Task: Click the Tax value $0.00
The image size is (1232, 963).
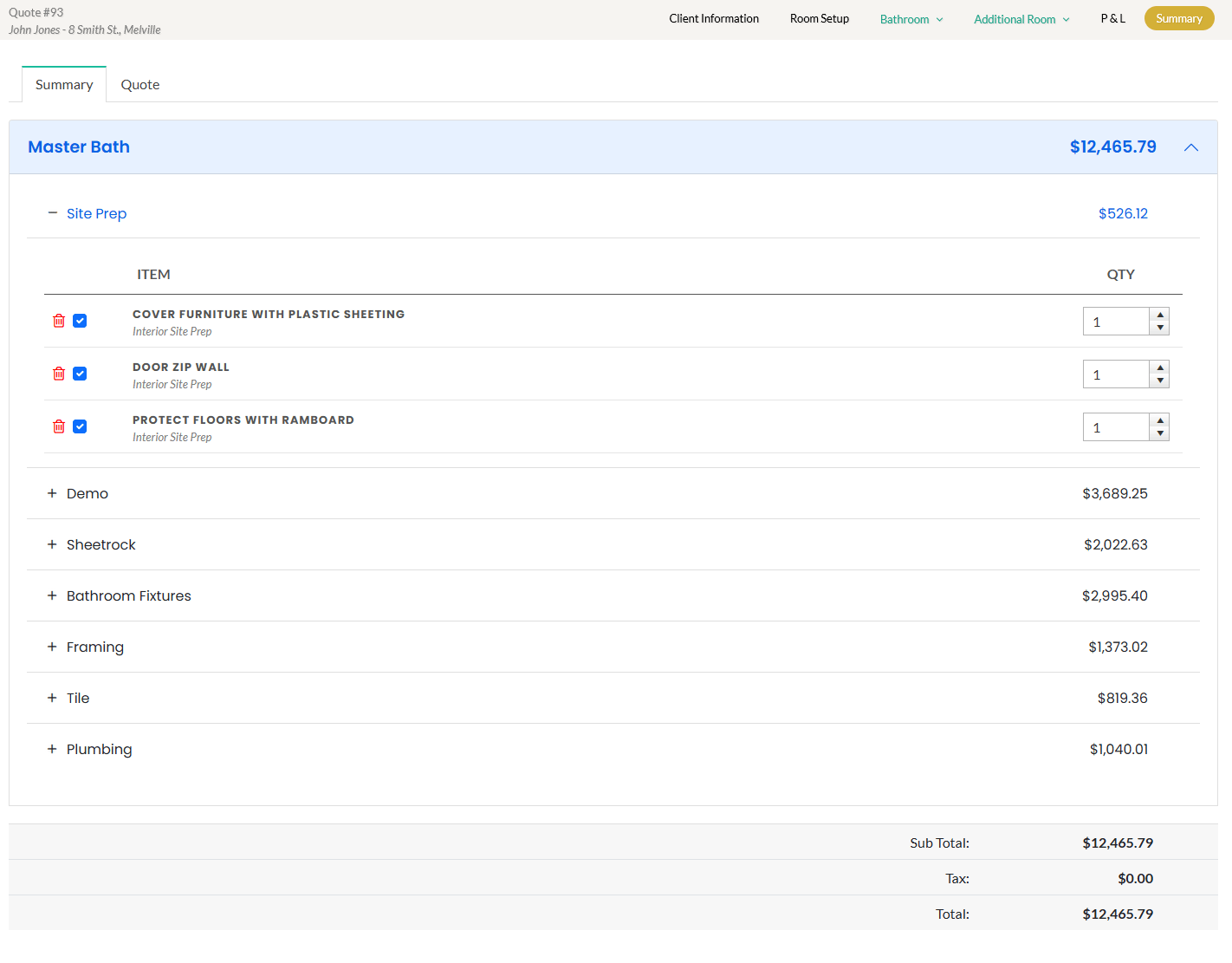Action: (x=1135, y=878)
